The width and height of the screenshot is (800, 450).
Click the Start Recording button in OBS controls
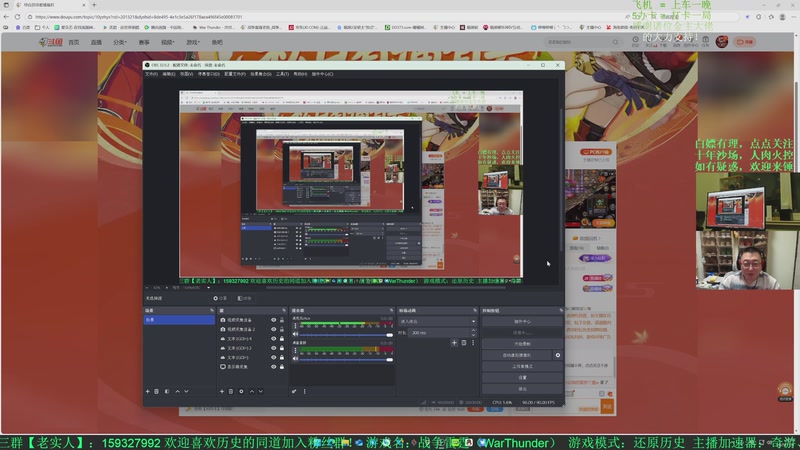[x=522, y=344]
